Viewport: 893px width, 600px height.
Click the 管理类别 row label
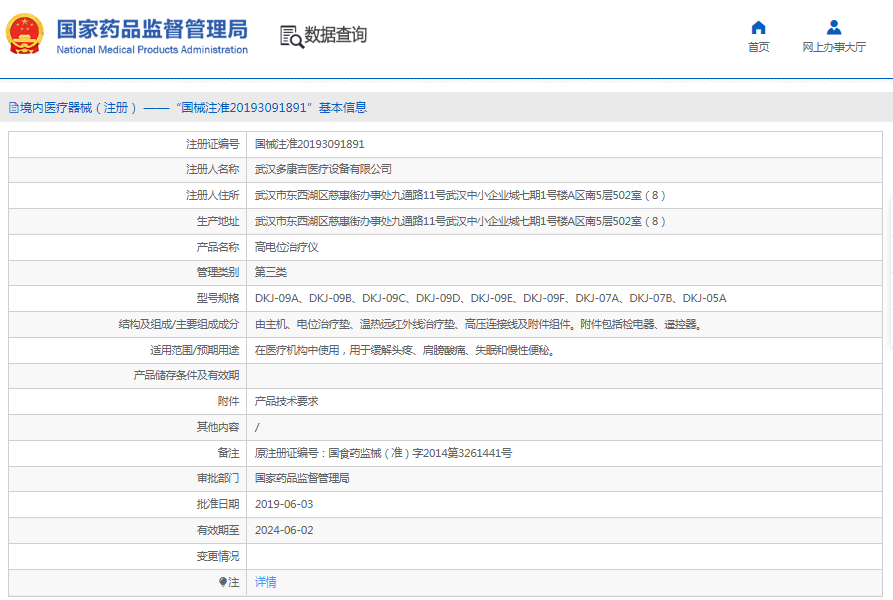pos(218,272)
